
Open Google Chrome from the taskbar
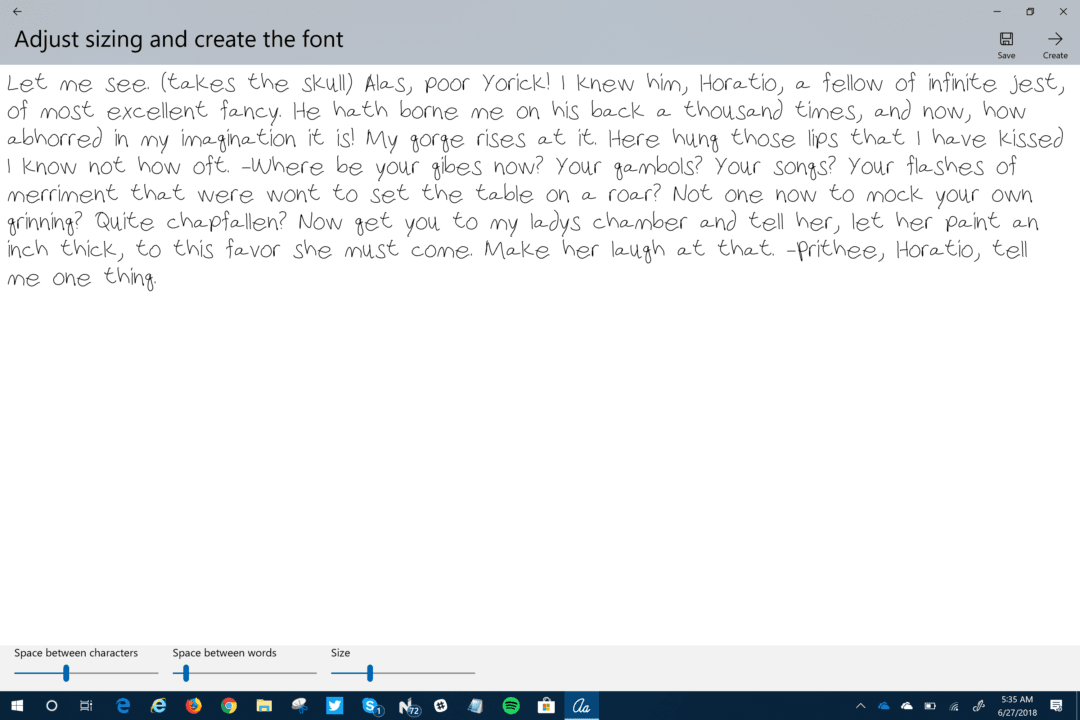(x=228, y=706)
